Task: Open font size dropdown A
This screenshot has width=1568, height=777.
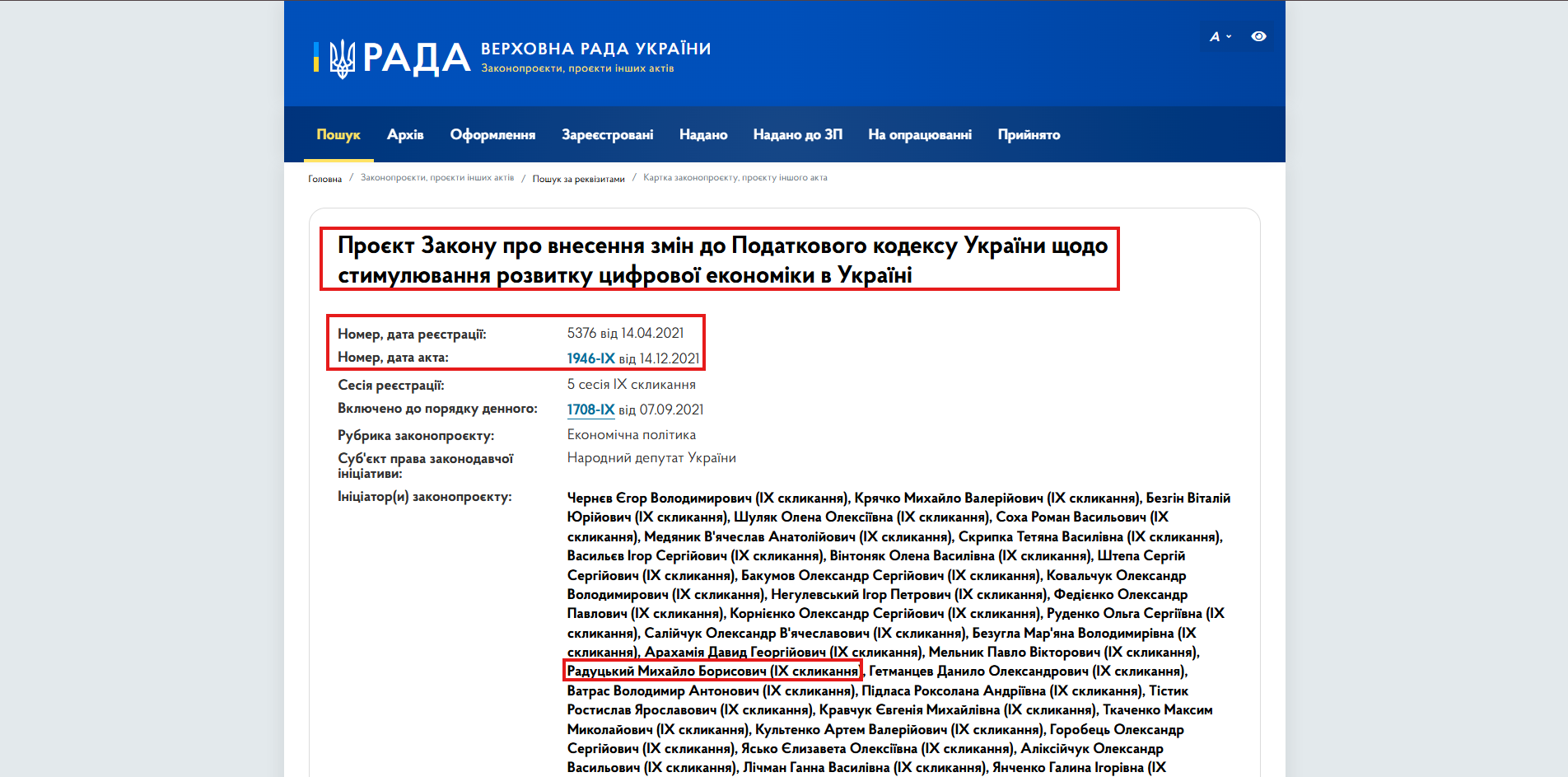Action: pyautogui.click(x=1220, y=36)
